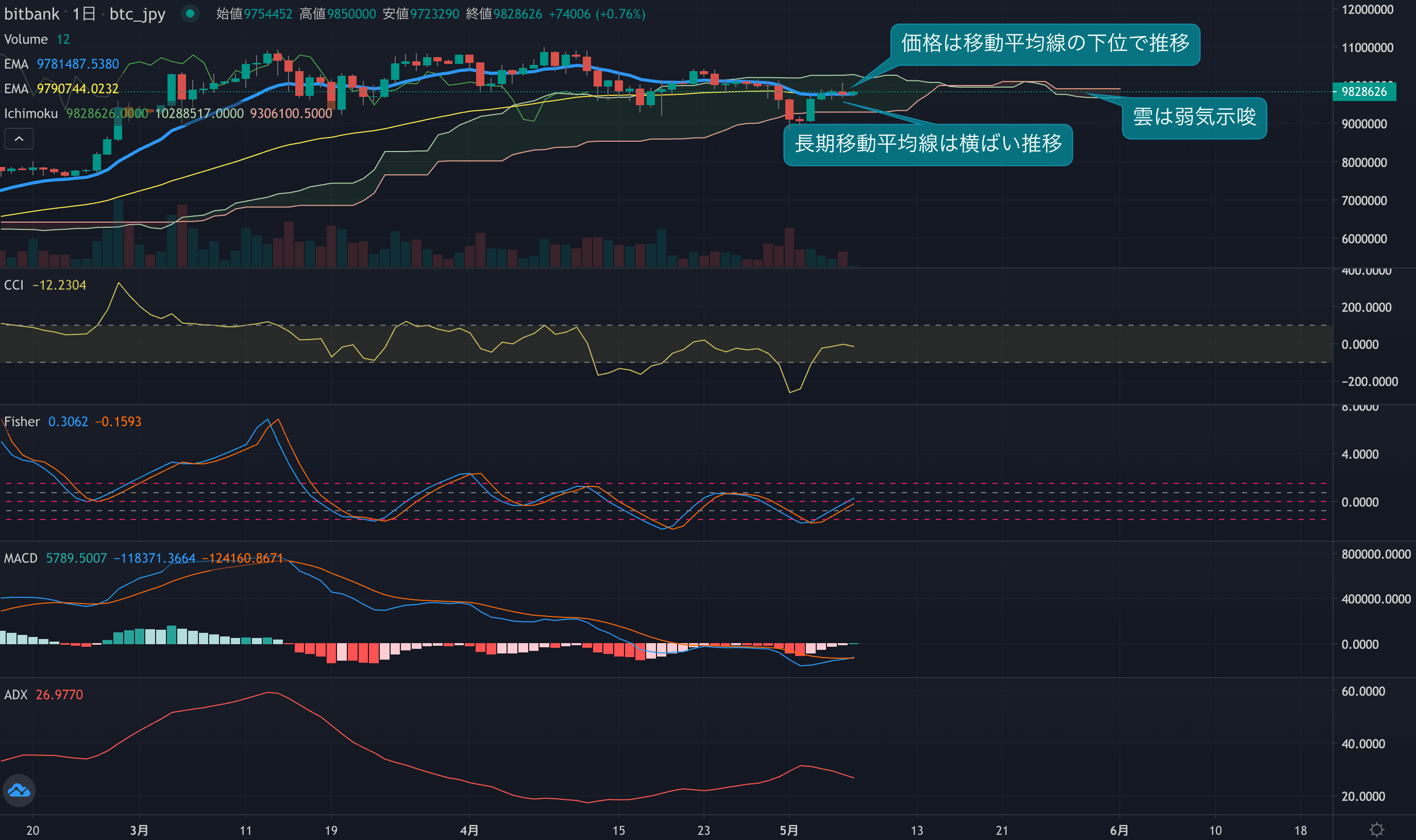Select the 長期移動平均線は横ばい推移 callout
Screen dimensions: 1416x840
tap(928, 144)
